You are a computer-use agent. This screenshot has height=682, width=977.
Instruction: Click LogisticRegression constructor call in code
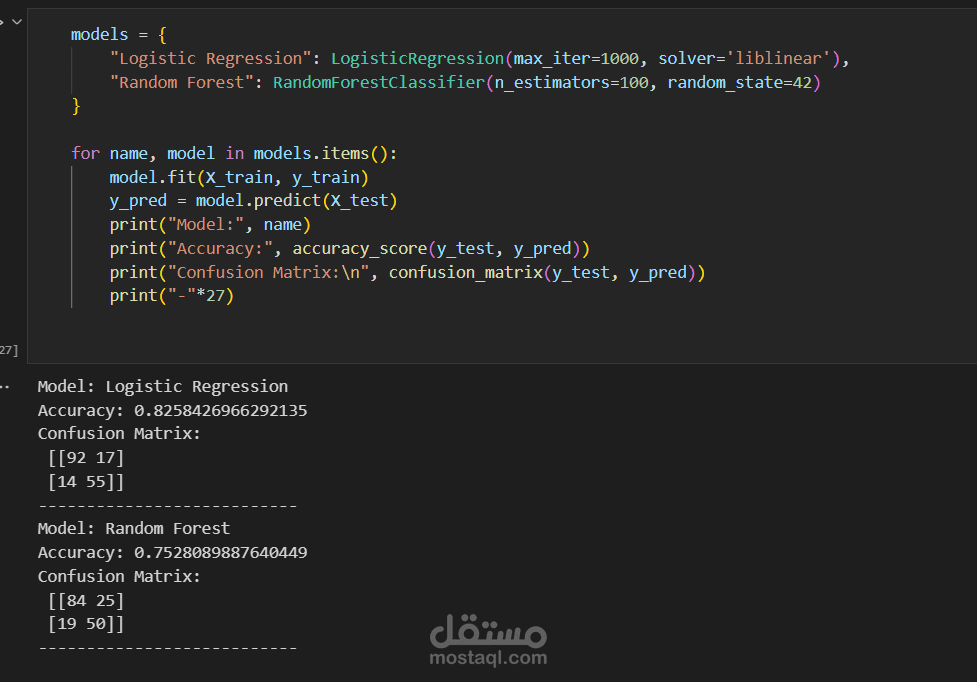[417, 59]
